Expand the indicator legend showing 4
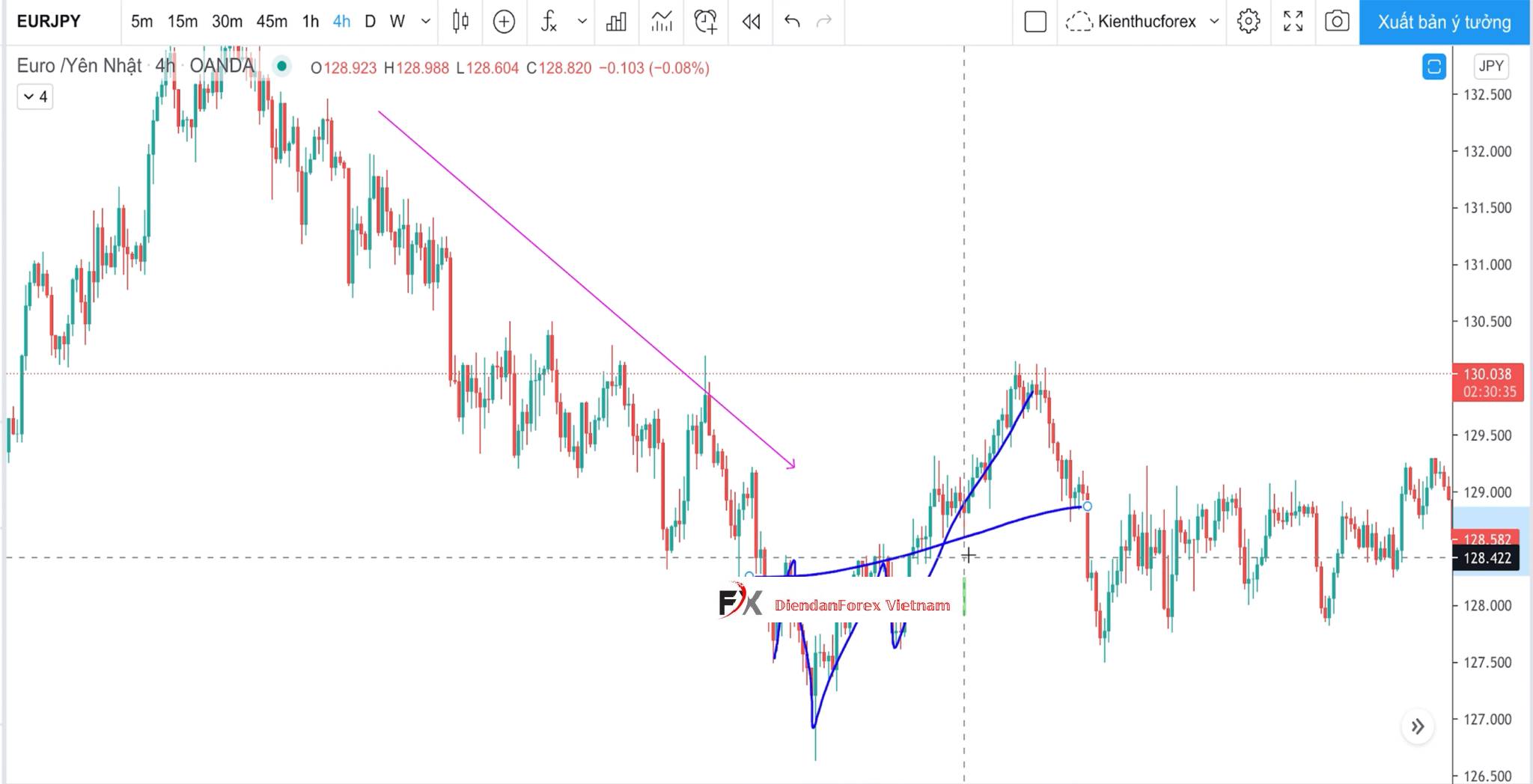 click(x=35, y=97)
